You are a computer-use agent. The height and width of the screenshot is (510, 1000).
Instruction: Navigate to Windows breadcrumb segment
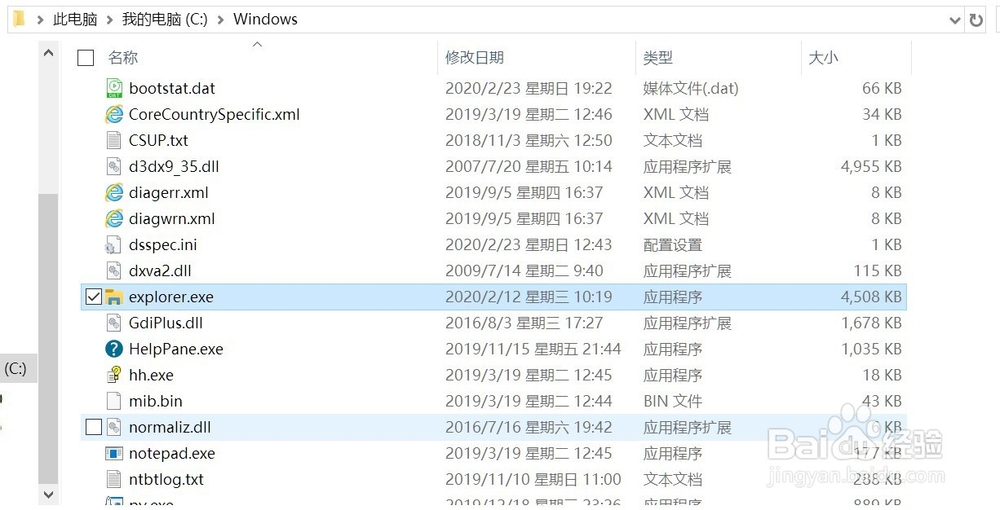(x=265, y=19)
